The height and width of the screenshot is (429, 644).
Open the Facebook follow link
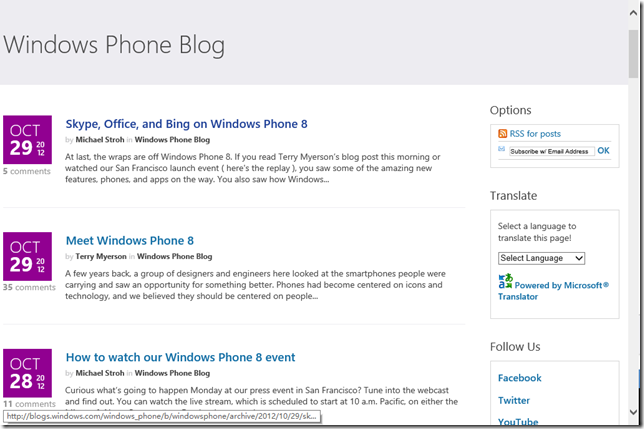[520, 378]
